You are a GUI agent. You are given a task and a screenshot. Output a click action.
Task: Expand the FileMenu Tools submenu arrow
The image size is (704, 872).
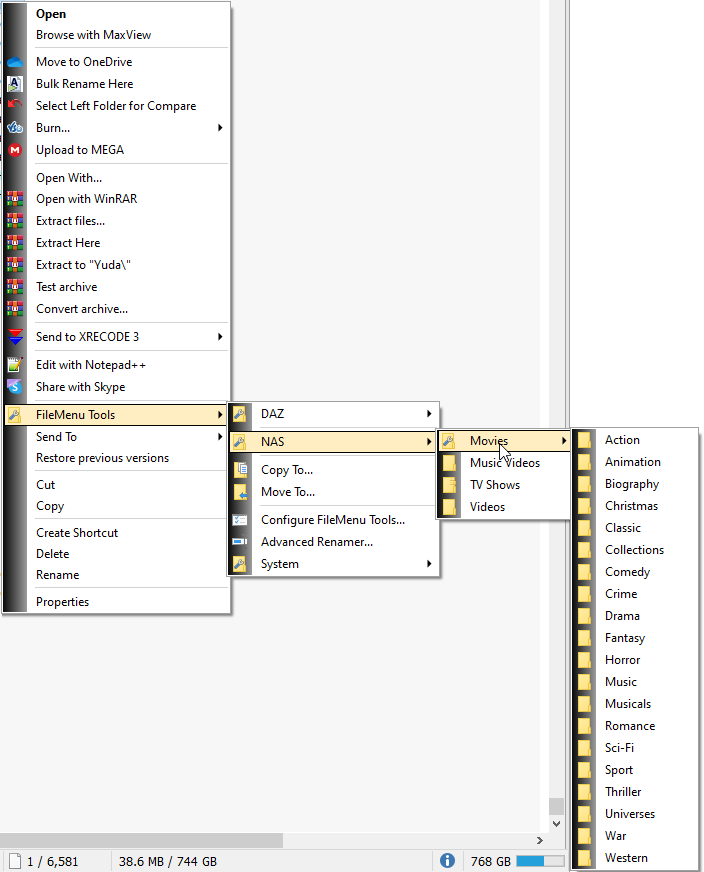click(x=220, y=415)
